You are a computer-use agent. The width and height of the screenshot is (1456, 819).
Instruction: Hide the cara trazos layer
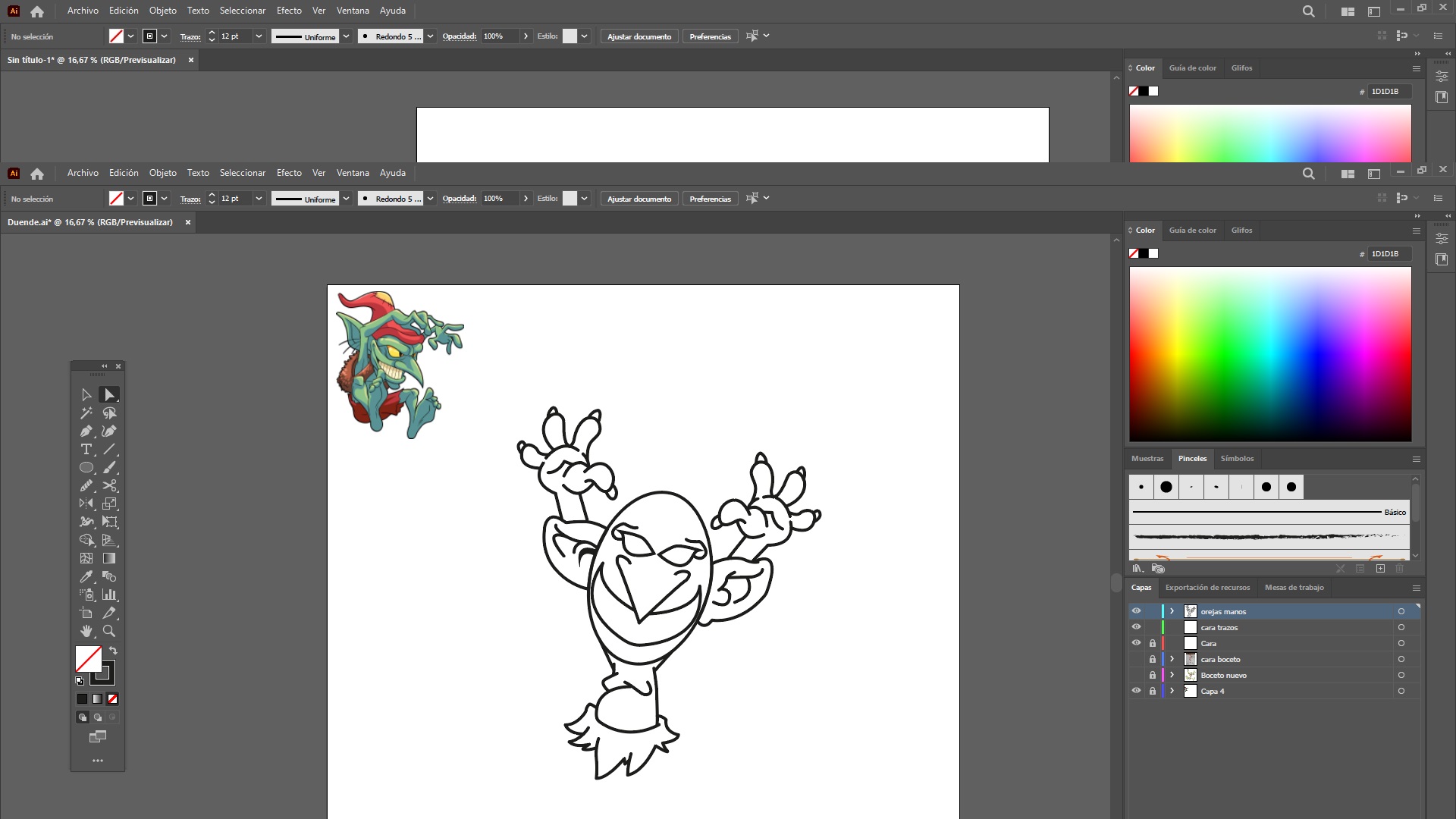click(x=1136, y=627)
